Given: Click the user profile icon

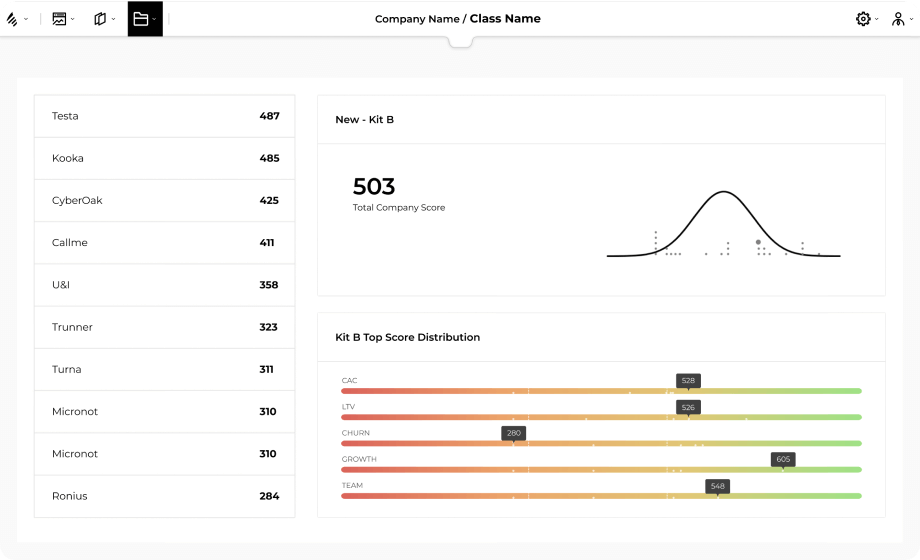Looking at the screenshot, I should [x=897, y=19].
